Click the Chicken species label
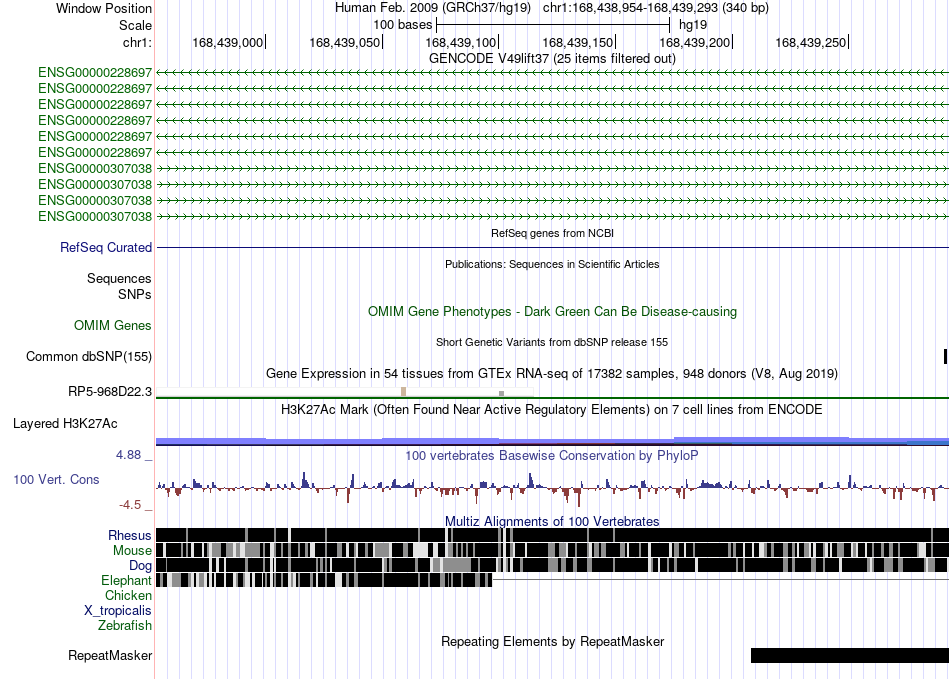The width and height of the screenshot is (950, 679). tap(128, 596)
